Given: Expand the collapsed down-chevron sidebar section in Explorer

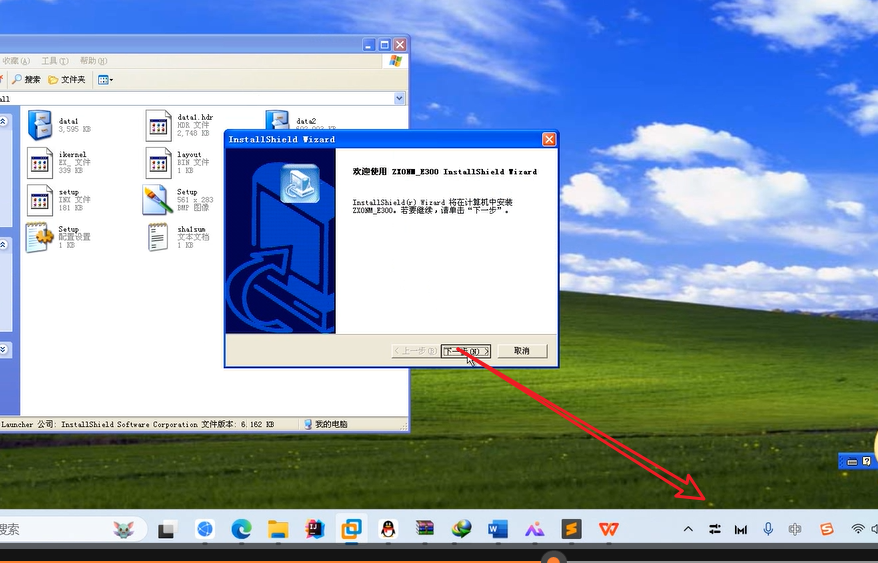Looking at the screenshot, I should pyautogui.click(x=4, y=350).
